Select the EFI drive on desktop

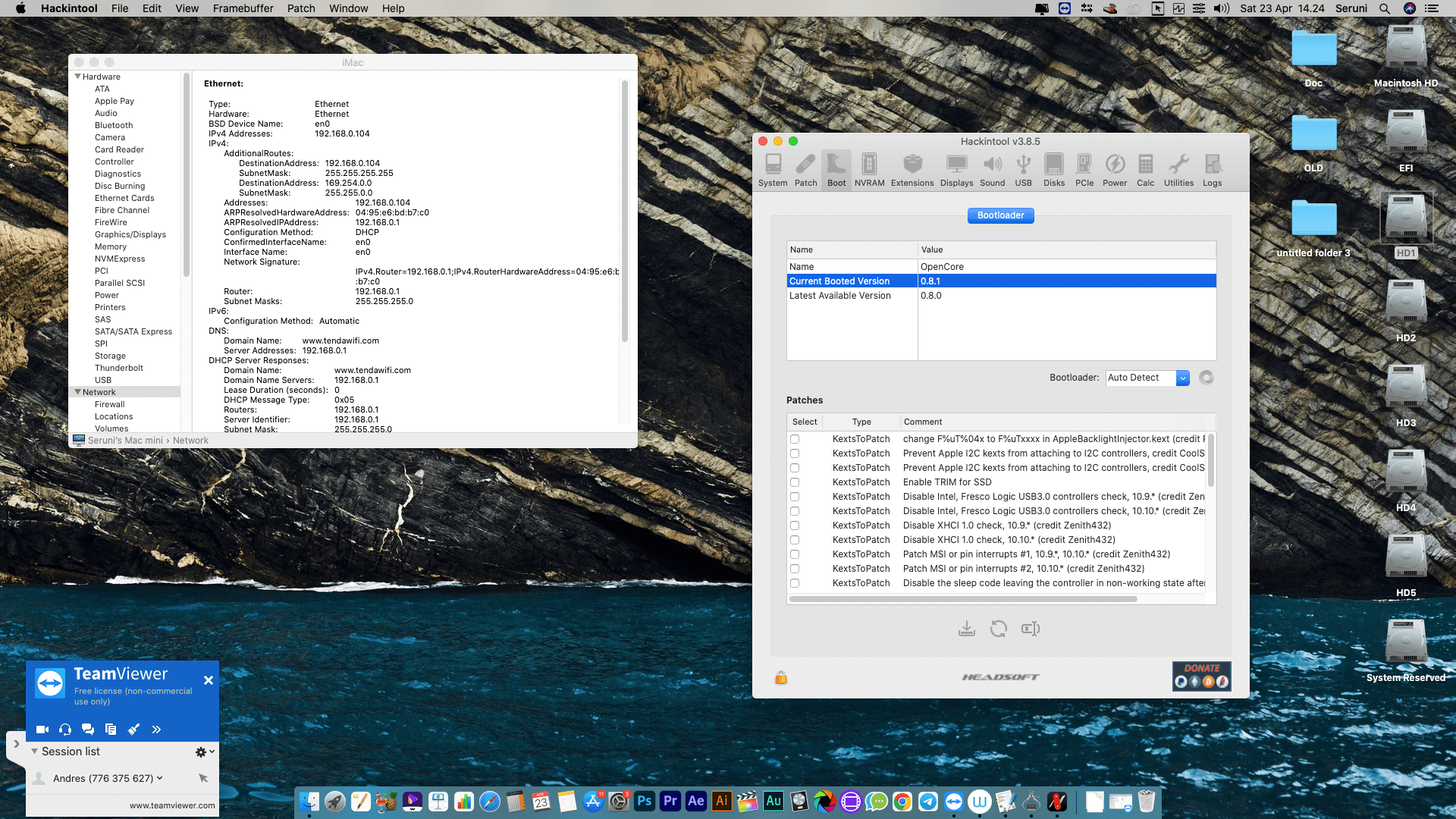point(1406,140)
